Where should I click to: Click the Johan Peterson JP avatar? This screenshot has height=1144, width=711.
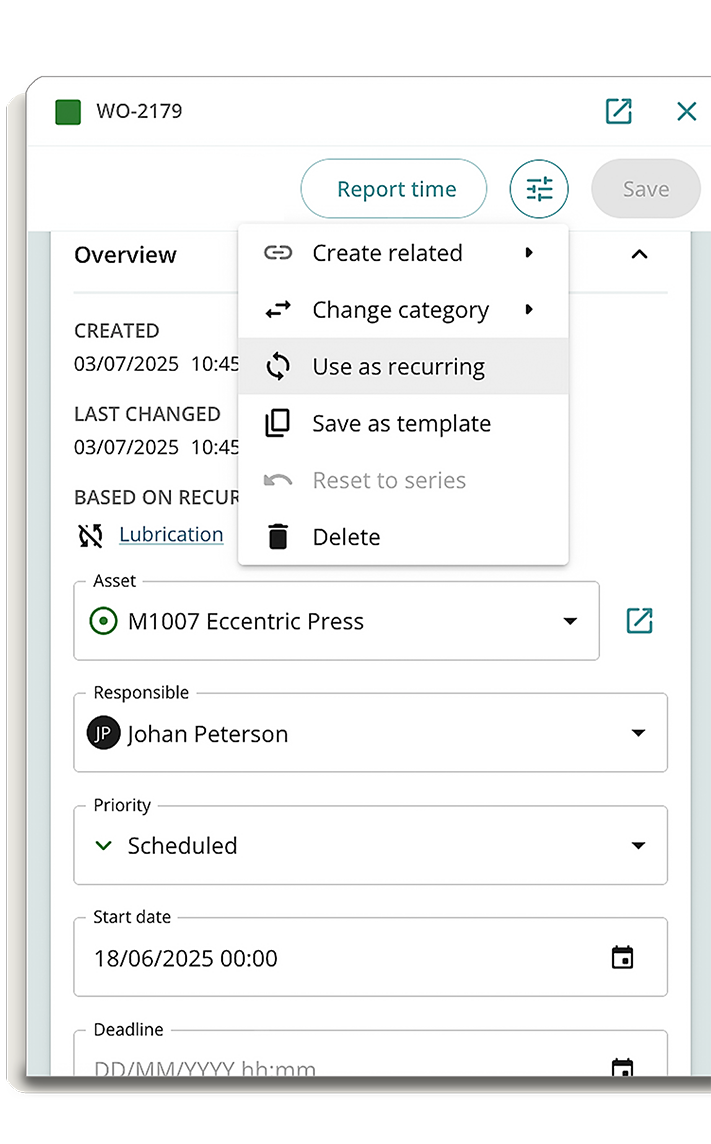[x=104, y=733]
